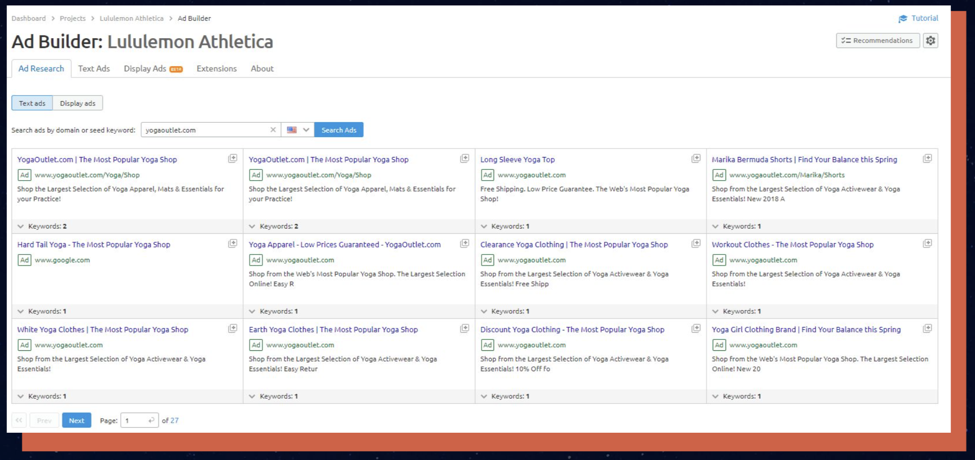Image resolution: width=975 pixels, height=460 pixels.
Task: Click www.google.com URL in Hard Tail ad
Action: [62, 260]
